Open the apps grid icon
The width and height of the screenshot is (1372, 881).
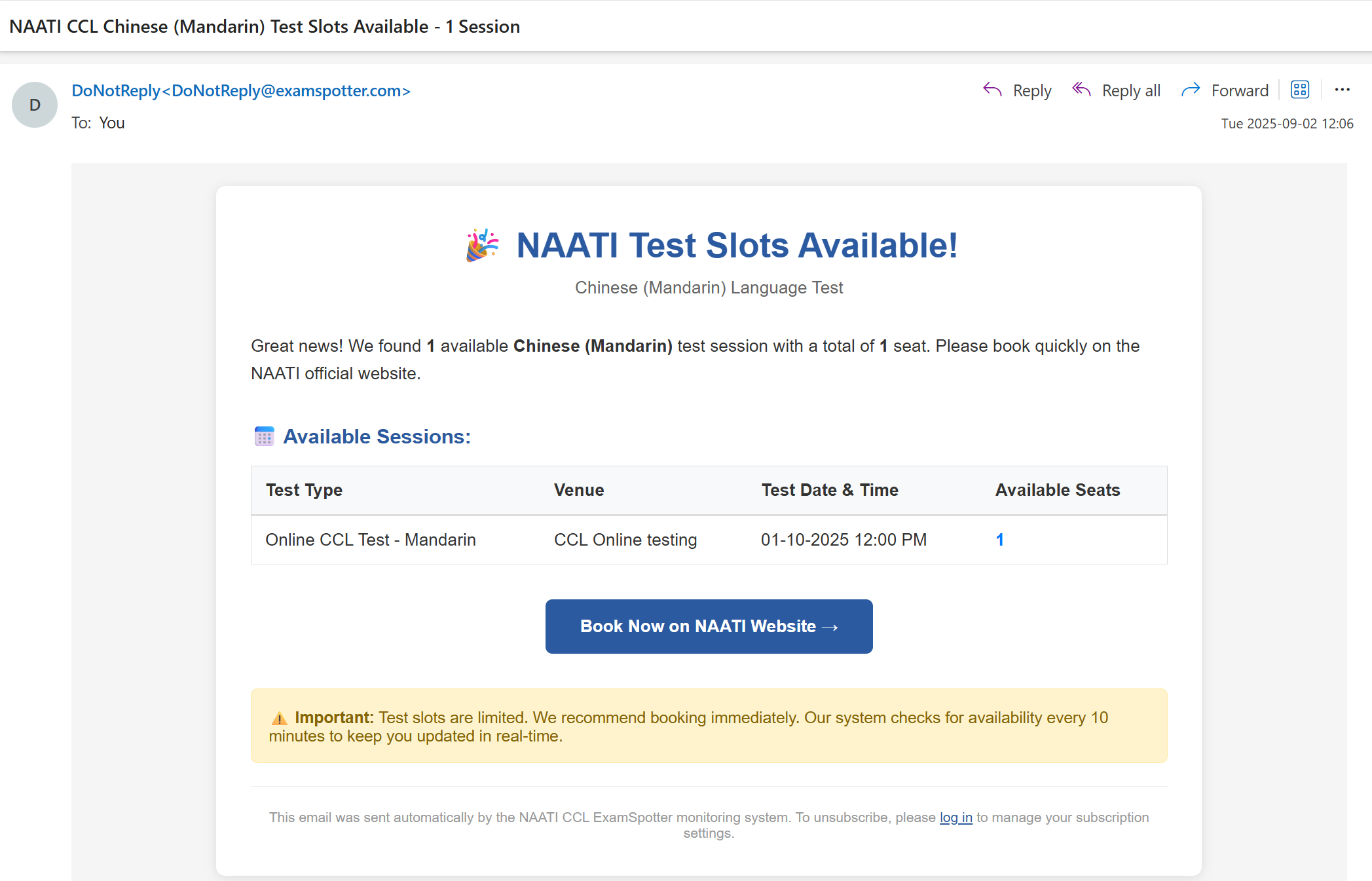pos(1300,90)
